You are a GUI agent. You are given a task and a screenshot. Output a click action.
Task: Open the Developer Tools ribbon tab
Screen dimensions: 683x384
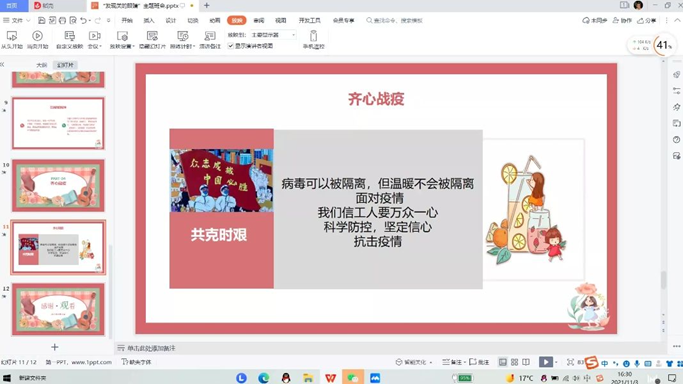click(x=310, y=20)
